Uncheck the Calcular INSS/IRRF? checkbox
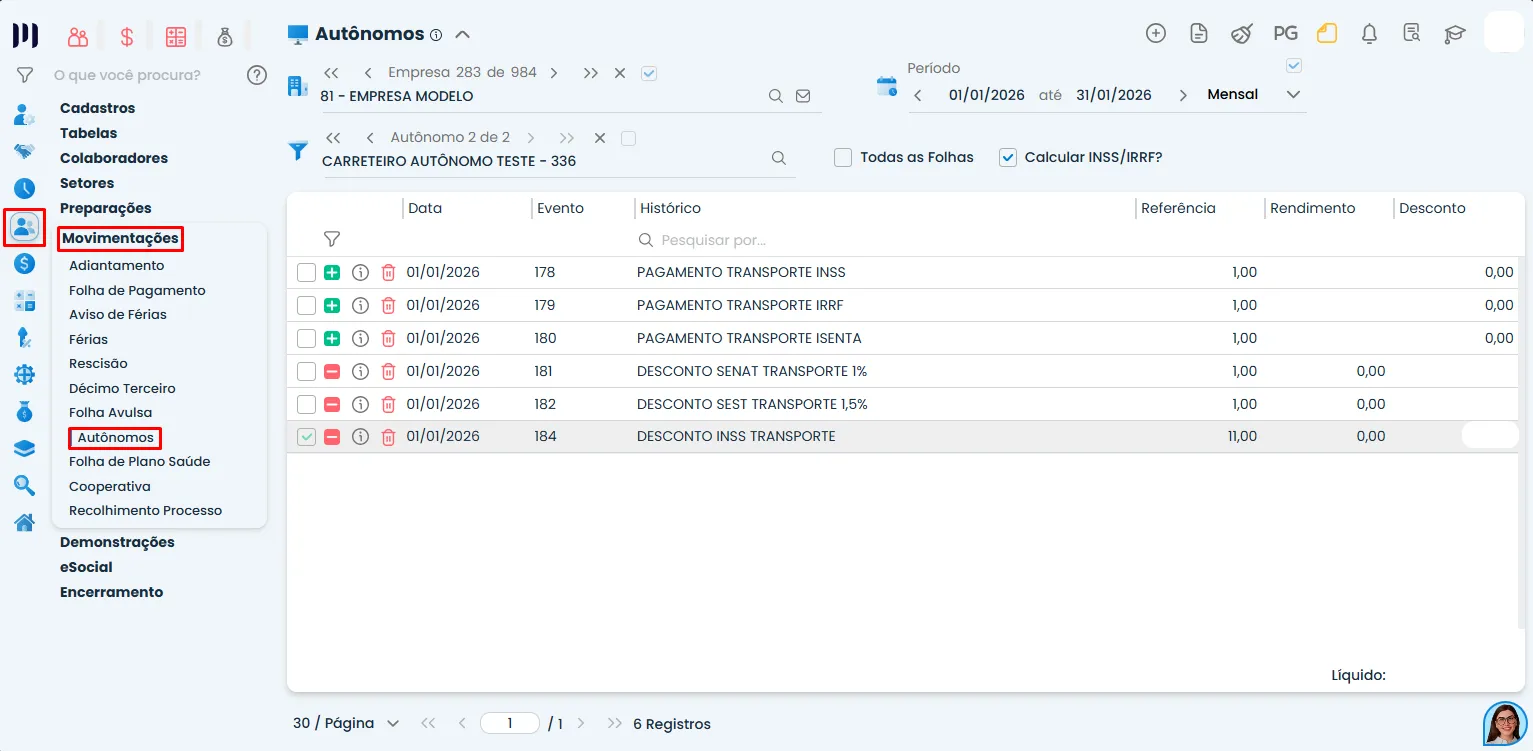Image resolution: width=1533 pixels, height=751 pixels. point(1008,157)
